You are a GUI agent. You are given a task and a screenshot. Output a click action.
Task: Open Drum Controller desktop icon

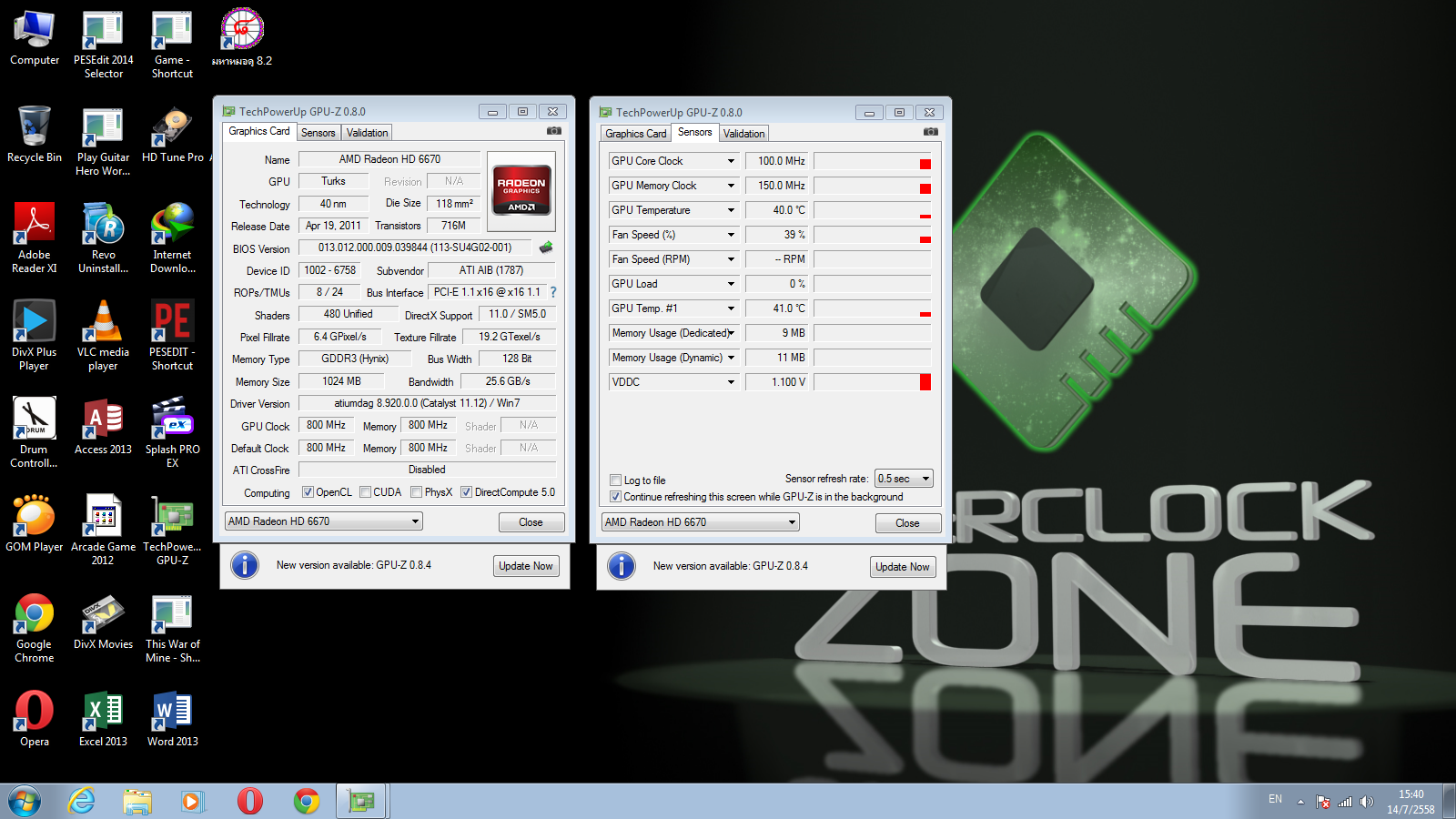(x=35, y=433)
